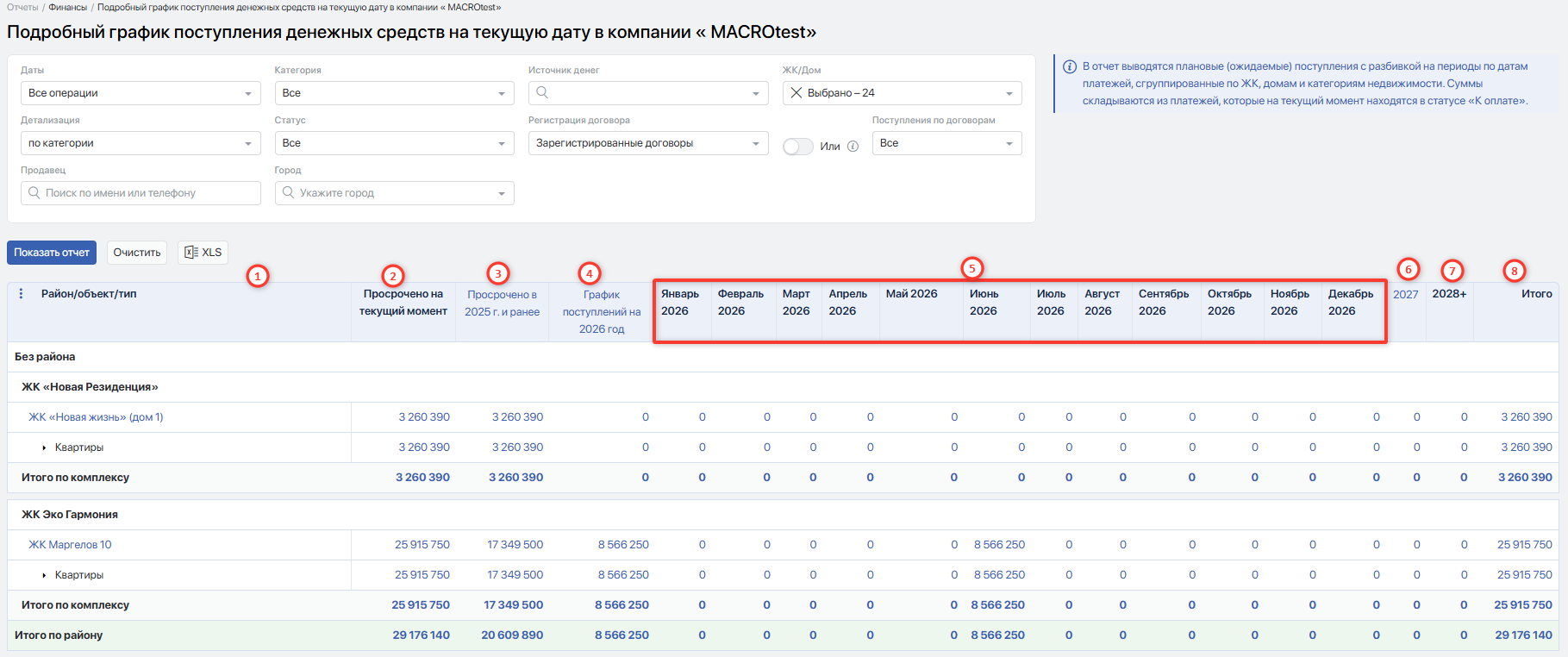The width and height of the screenshot is (1568, 657).
Task: Clear the ЖК/Дом selection with the X icon
Action: (x=796, y=93)
